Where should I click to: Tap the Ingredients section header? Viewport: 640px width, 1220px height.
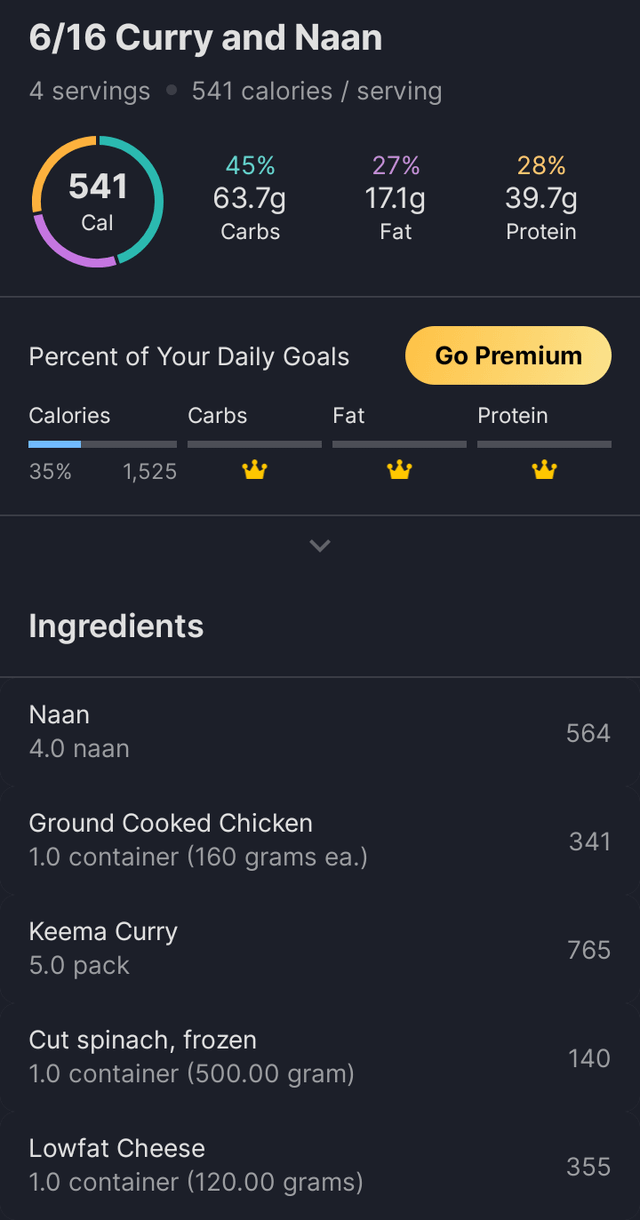[116, 626]
